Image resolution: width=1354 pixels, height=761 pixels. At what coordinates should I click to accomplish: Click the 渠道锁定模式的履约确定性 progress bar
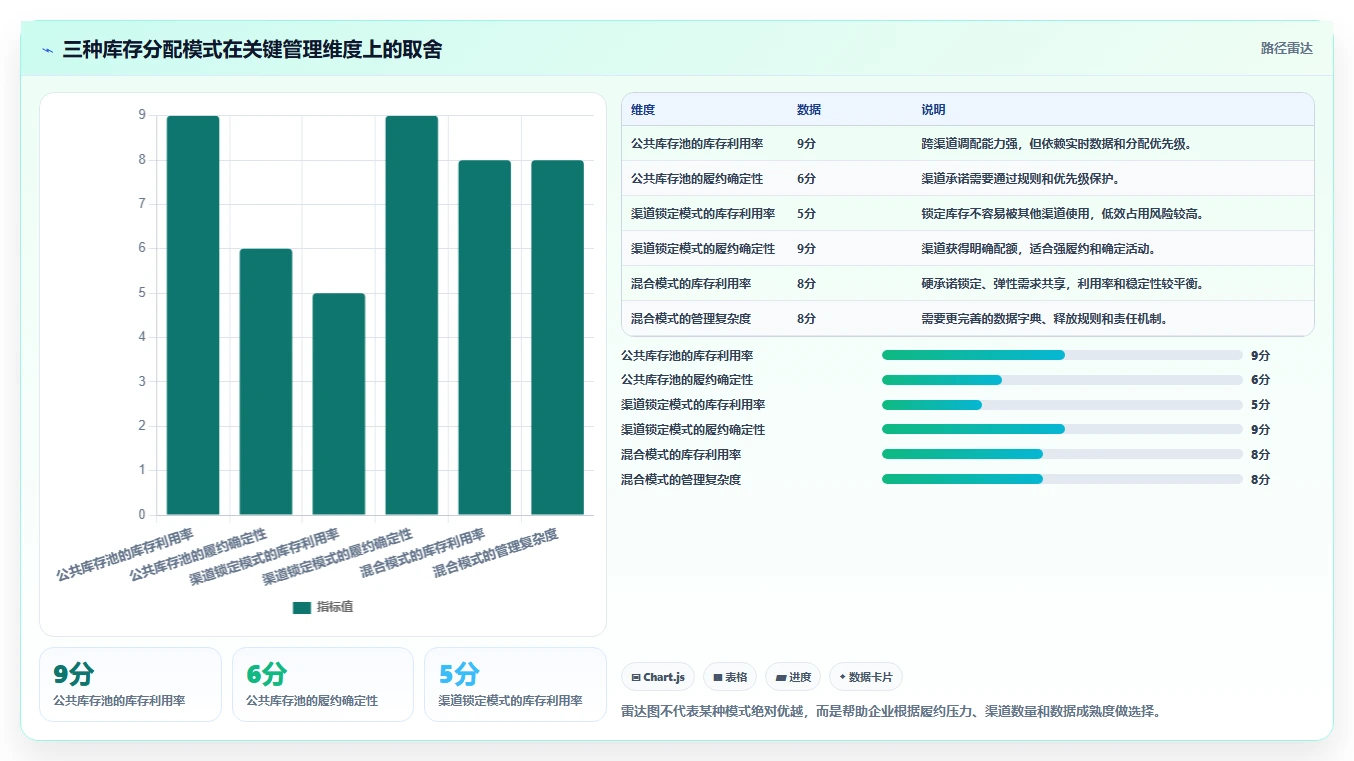click(x=1062, y=430)
